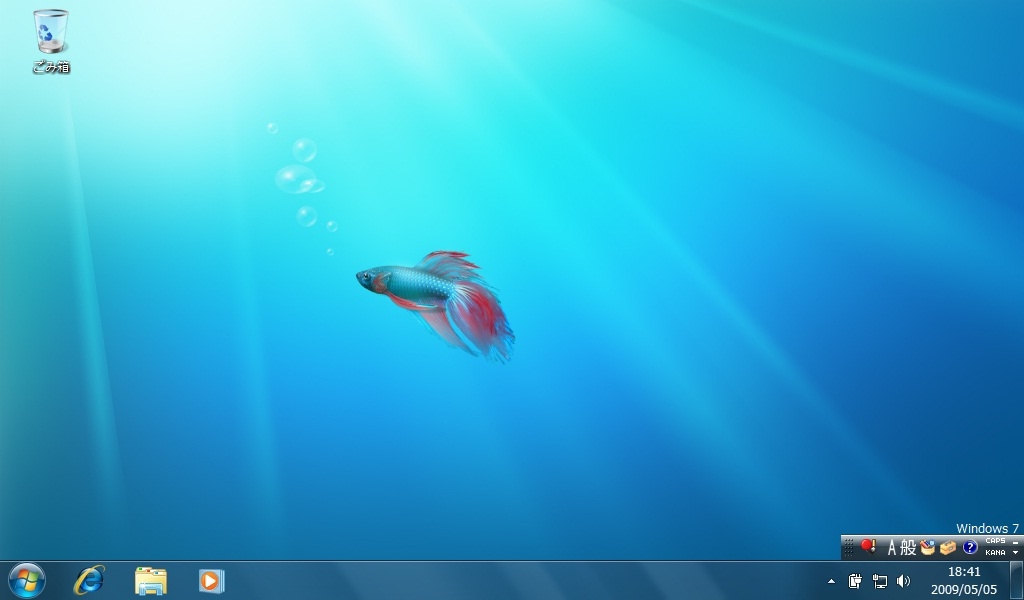Viewport: 1024px width, 600px height.
Task: Open IME help question mark icon
Action: [x=970, y=547]
